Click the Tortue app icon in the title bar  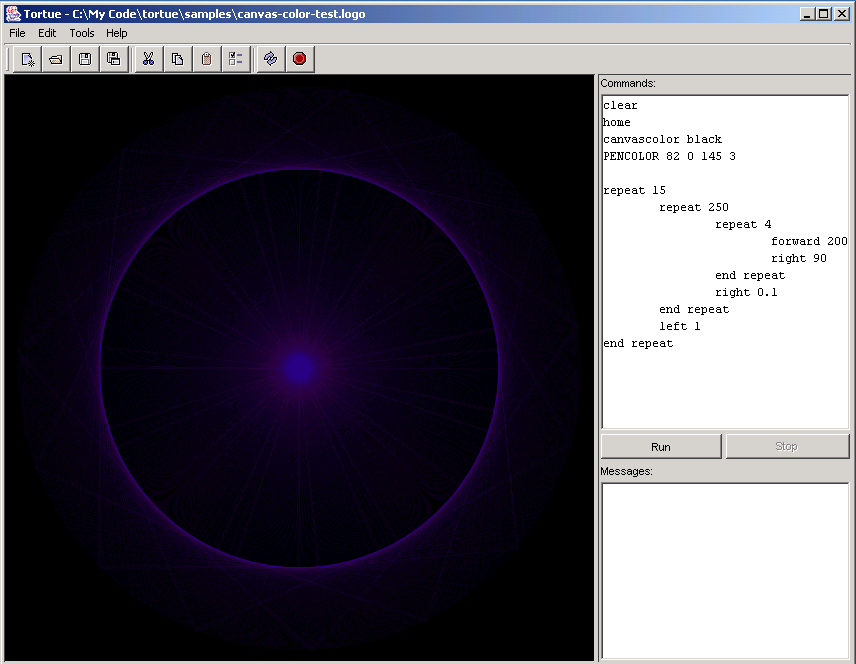tap(13, 14)
